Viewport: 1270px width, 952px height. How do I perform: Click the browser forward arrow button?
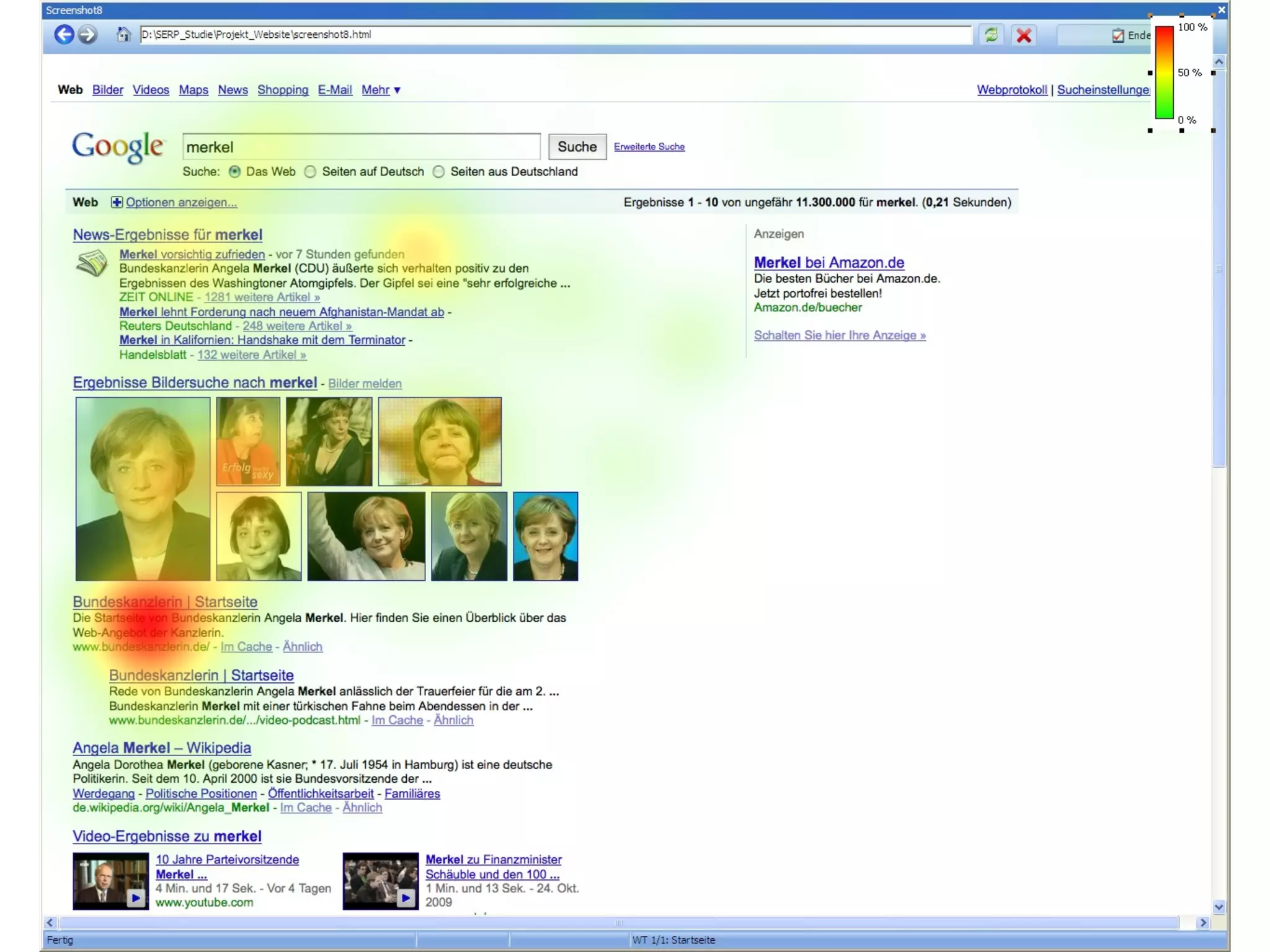click(88, 35)
